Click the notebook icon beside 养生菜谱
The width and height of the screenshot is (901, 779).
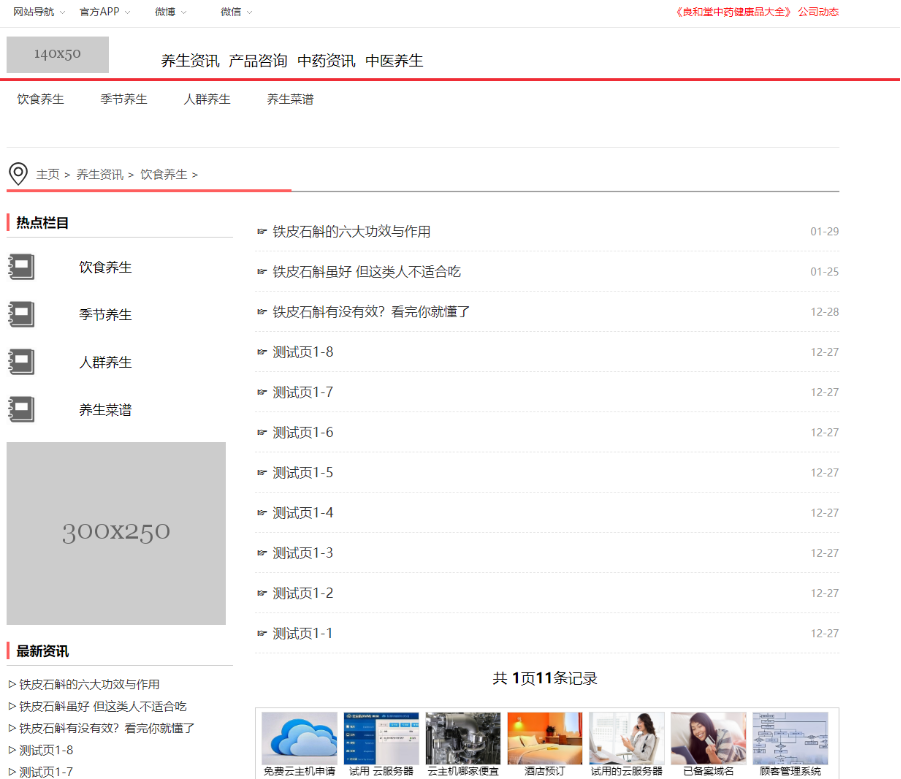point(21,409)
